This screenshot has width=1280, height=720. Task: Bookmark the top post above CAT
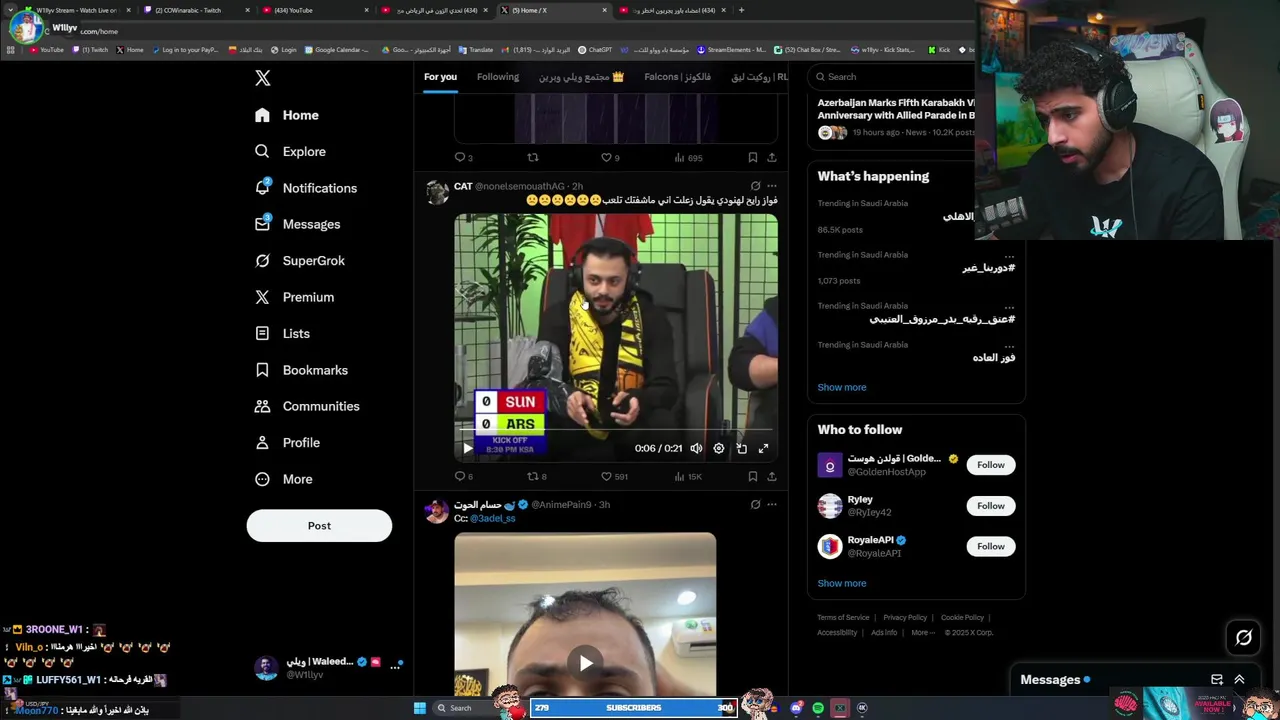(x=753, y=157)
